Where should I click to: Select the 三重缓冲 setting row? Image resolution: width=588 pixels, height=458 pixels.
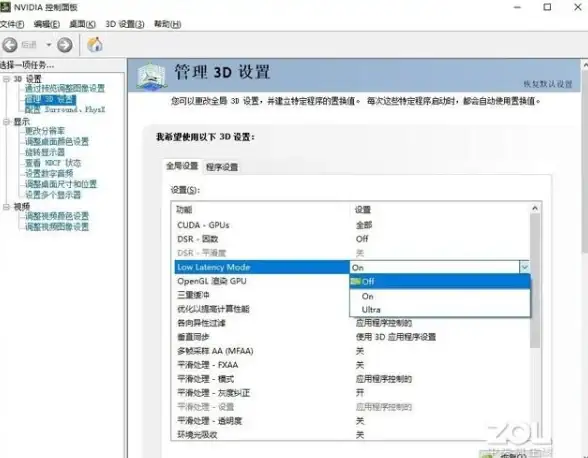tap(262, 295)
